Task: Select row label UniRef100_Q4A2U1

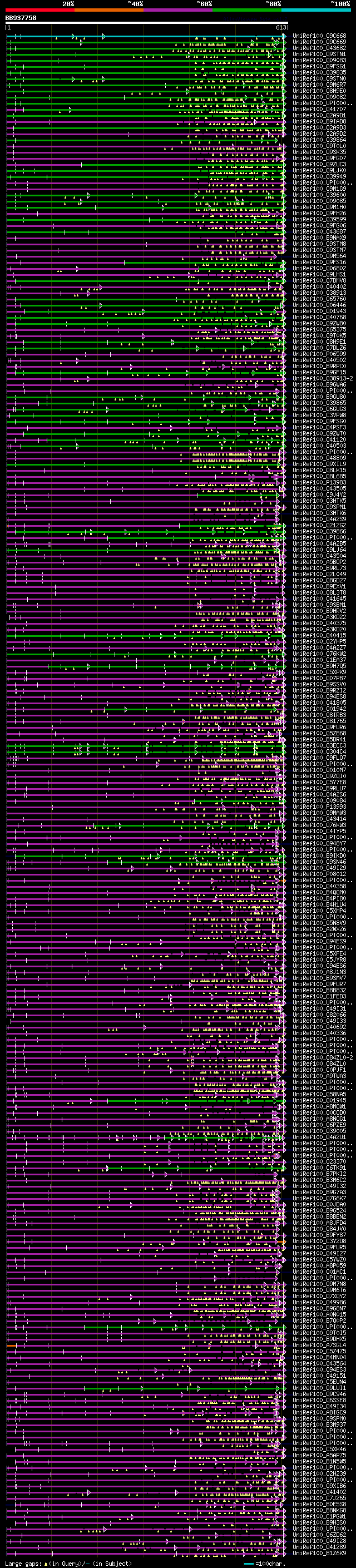Action: coord(319,1137)
